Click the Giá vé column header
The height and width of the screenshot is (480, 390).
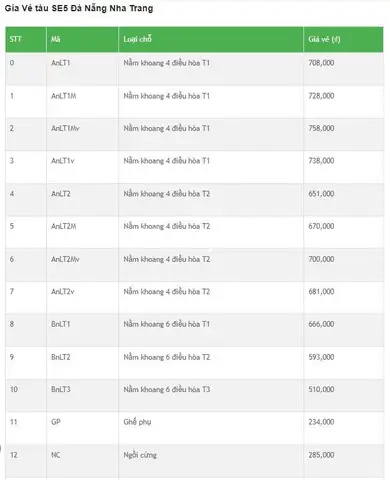(324, 39)
